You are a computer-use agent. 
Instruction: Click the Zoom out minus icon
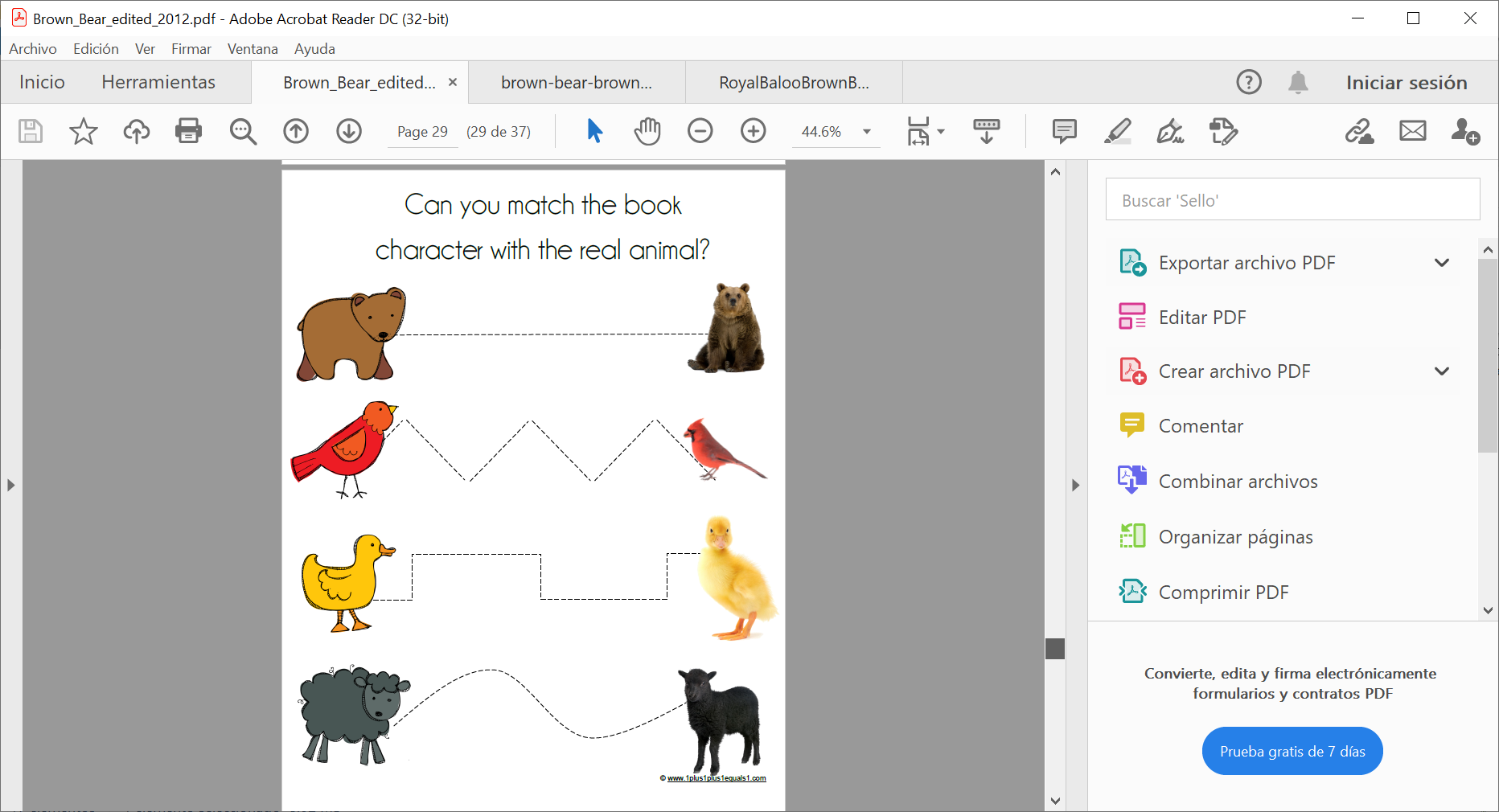[x=700, y=131]
